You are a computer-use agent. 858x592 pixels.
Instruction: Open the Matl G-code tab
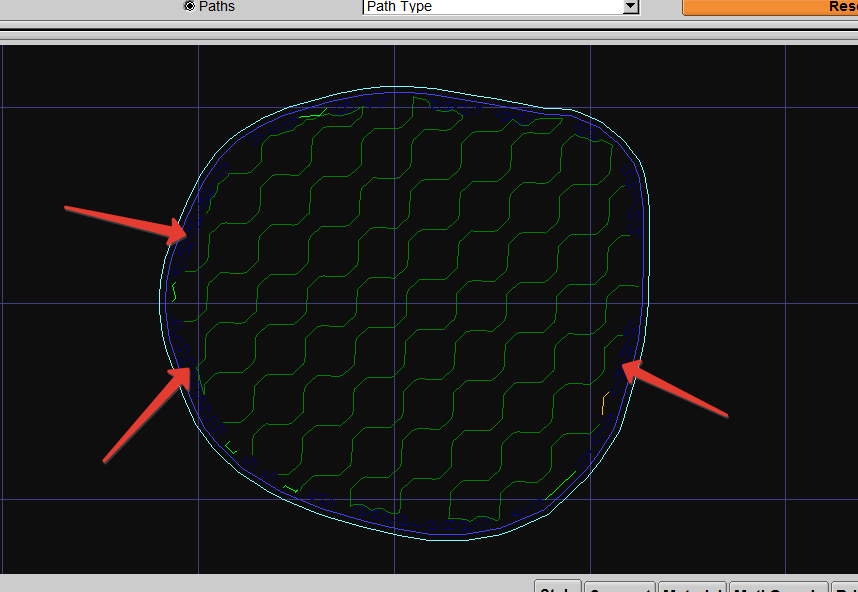pos(779,586)
